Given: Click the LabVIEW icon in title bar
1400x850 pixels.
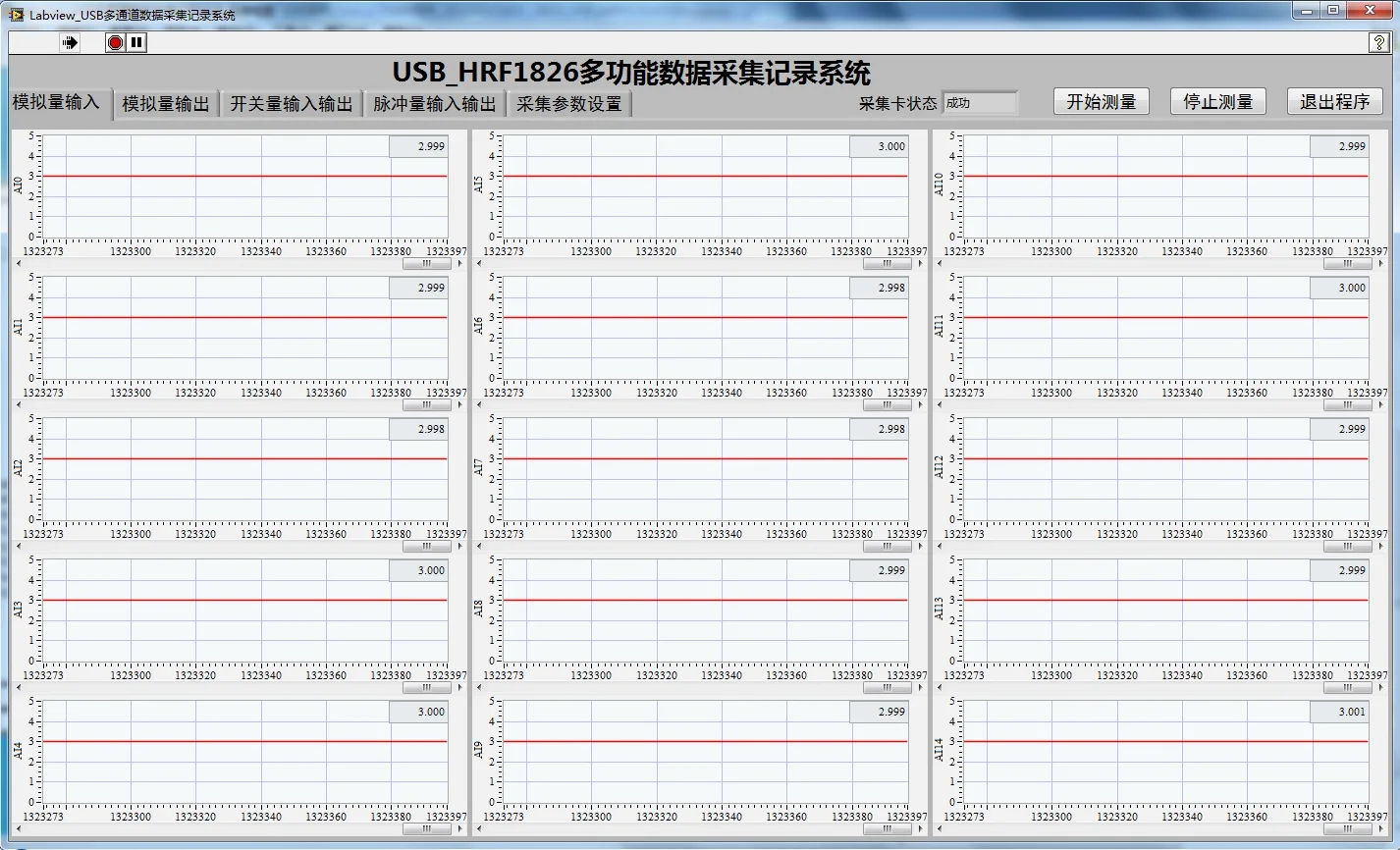Looking at the screenshot, I should [x=16, y=15].
